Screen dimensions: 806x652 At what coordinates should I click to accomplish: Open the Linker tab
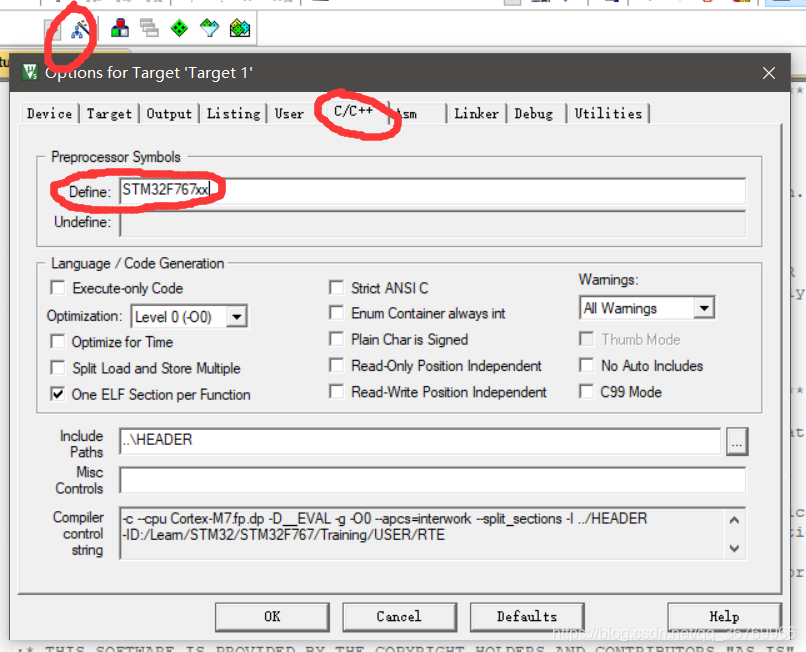click(x=477, y=114)
